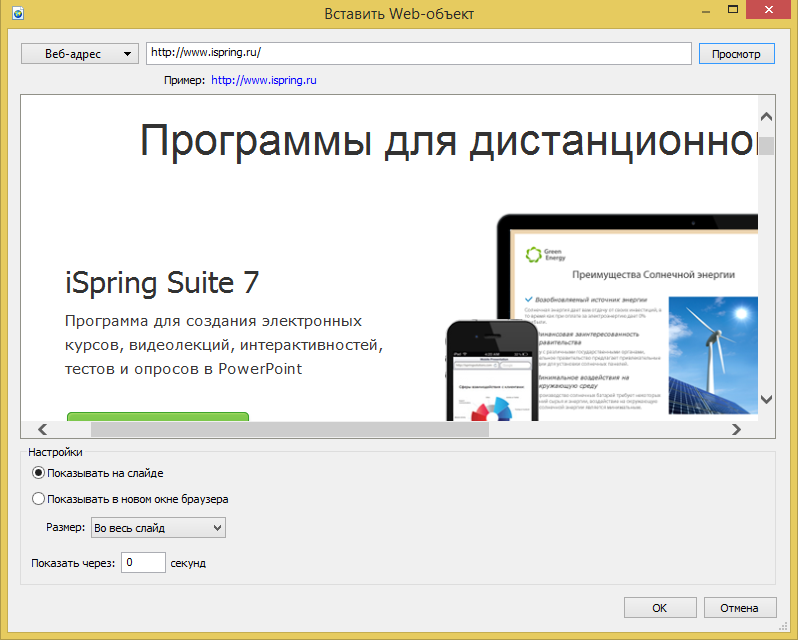Click preview's horizontal scrollbar left arrow

pos(43,430)
